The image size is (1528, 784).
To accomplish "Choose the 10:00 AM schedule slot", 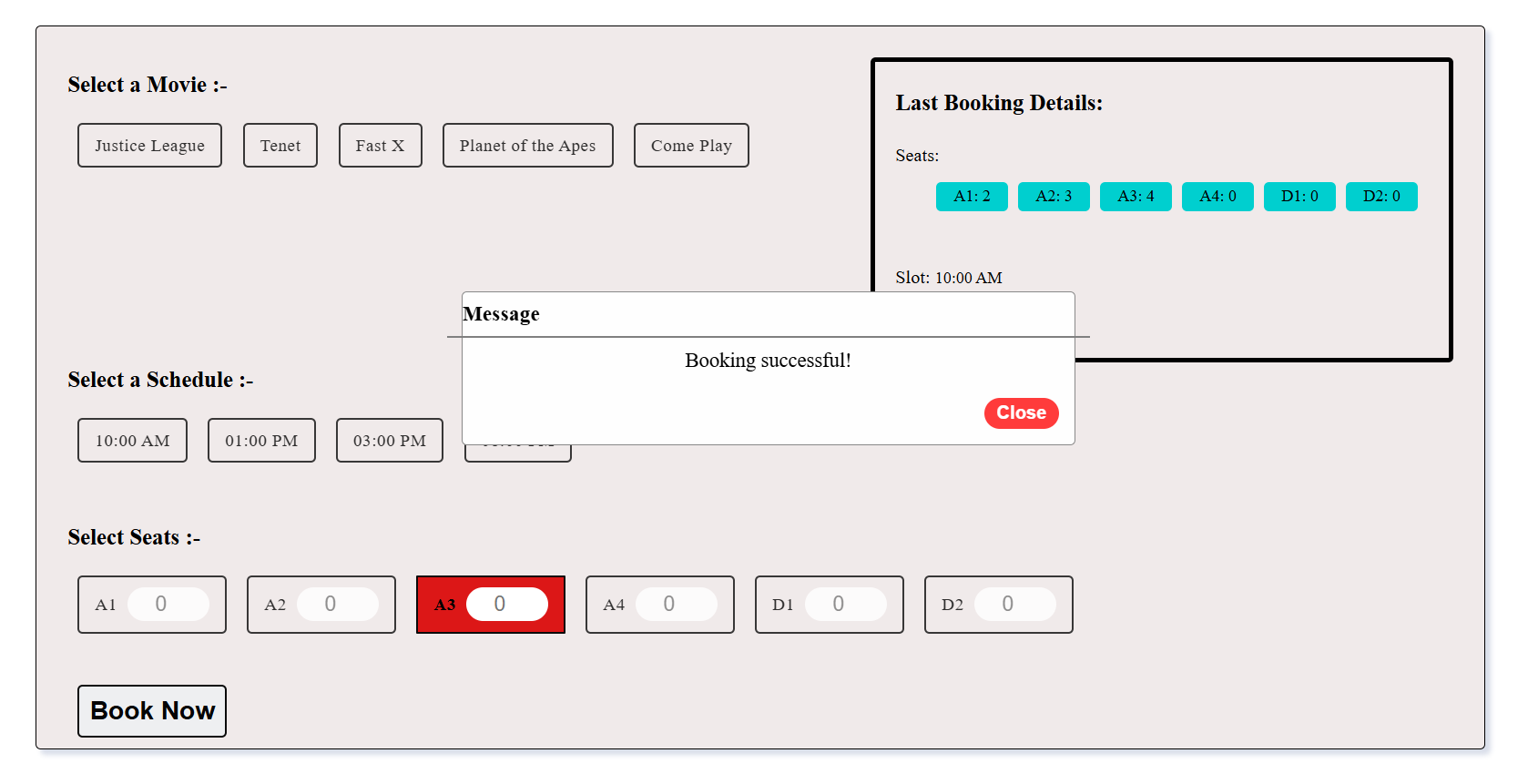I will pos(132,440).
